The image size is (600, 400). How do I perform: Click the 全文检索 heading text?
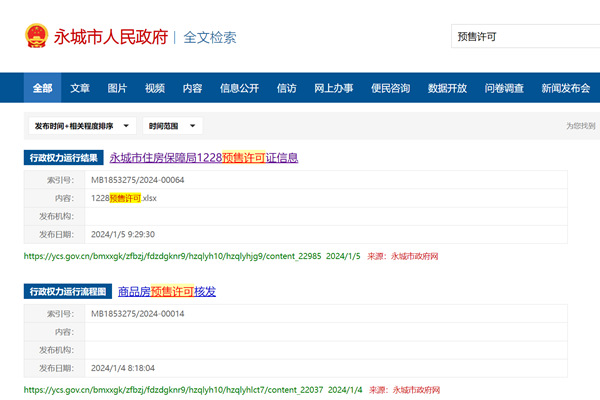(x=210, y=38)
